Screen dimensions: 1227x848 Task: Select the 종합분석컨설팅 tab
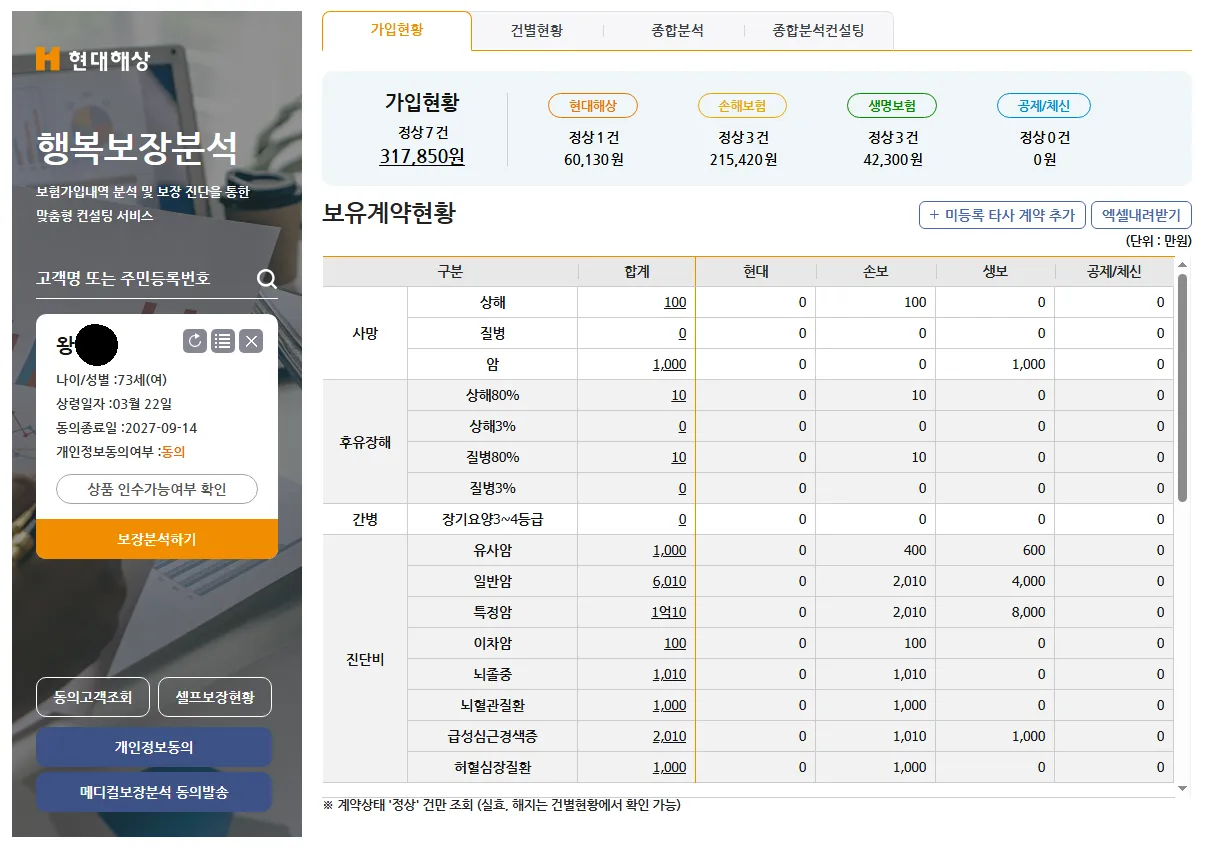(818, 31)
